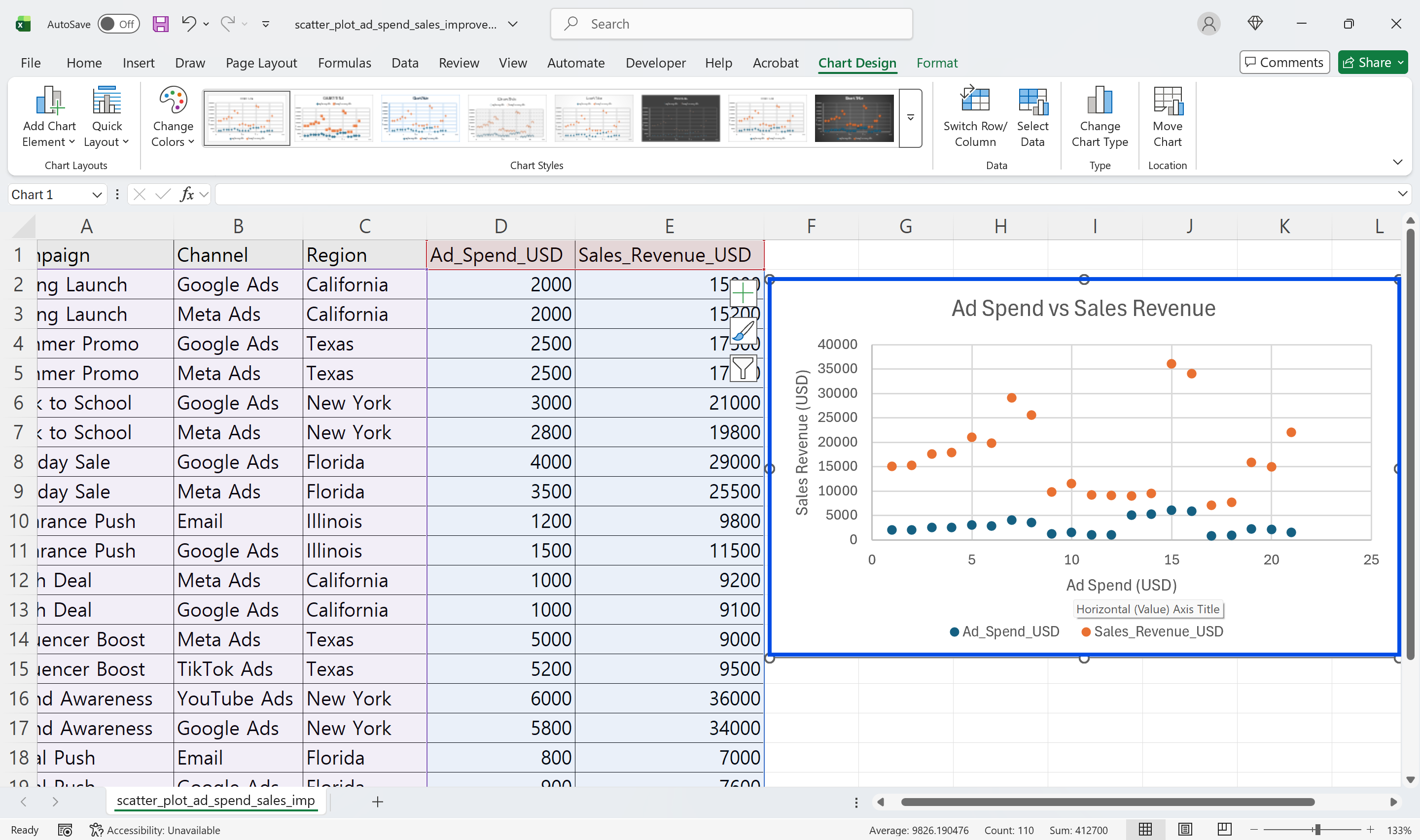Select the dark chart style thumbnail
This screenshot has height=840, width=1420.
pyautogui.click(x=680, y=118)
